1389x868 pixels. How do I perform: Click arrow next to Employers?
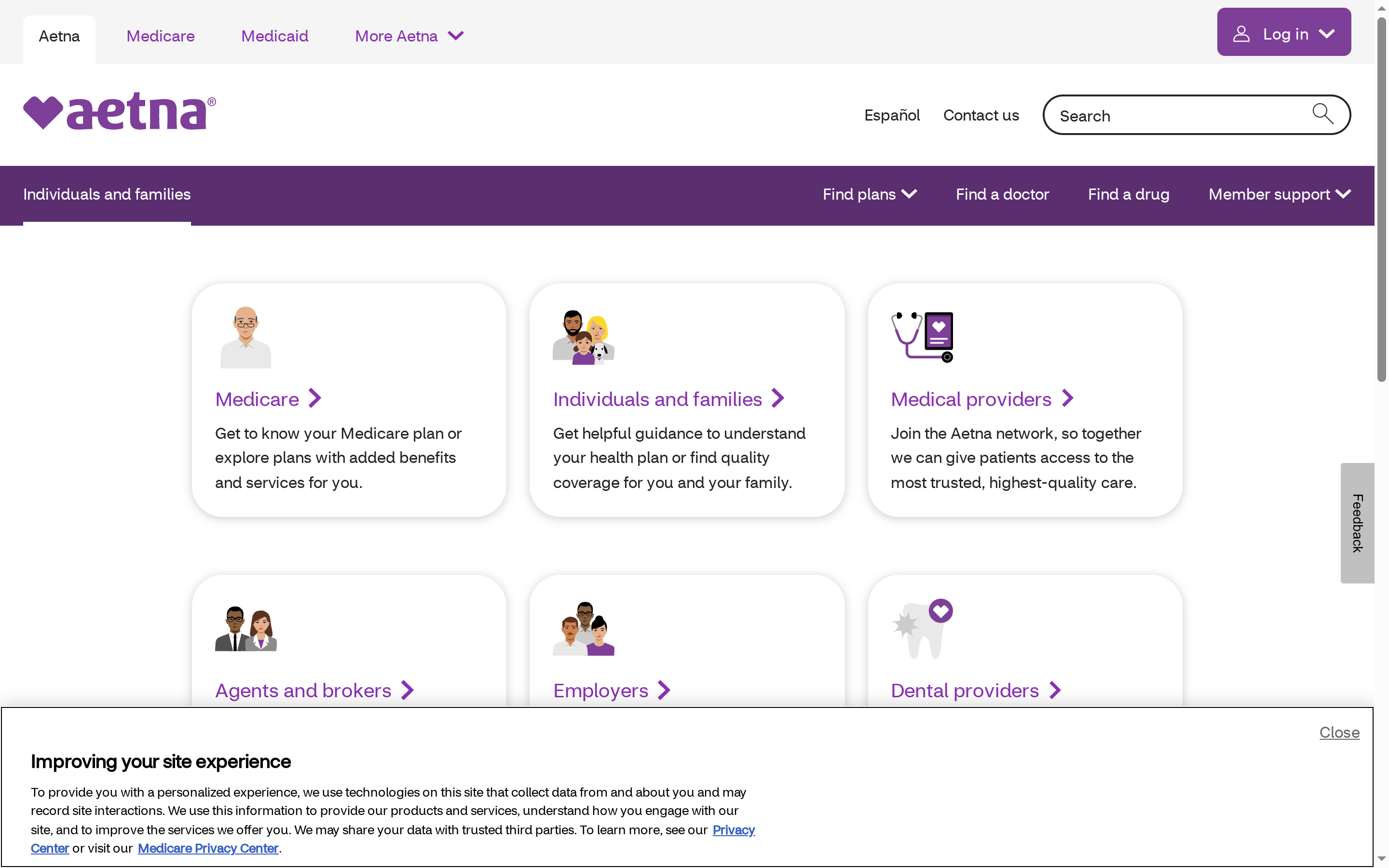(664, 690)
